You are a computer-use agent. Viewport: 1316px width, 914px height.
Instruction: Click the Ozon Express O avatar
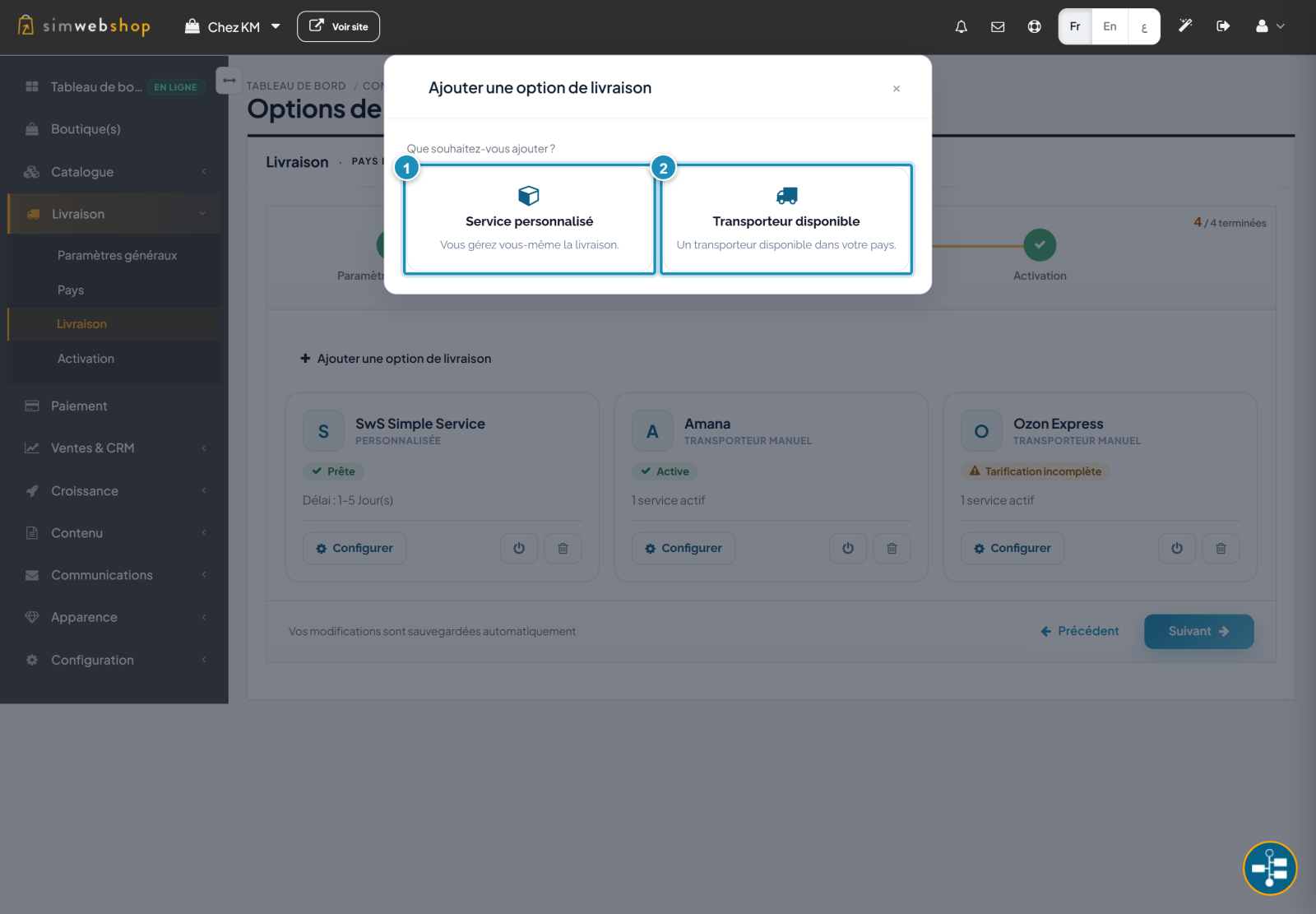(x=981, y=431)
